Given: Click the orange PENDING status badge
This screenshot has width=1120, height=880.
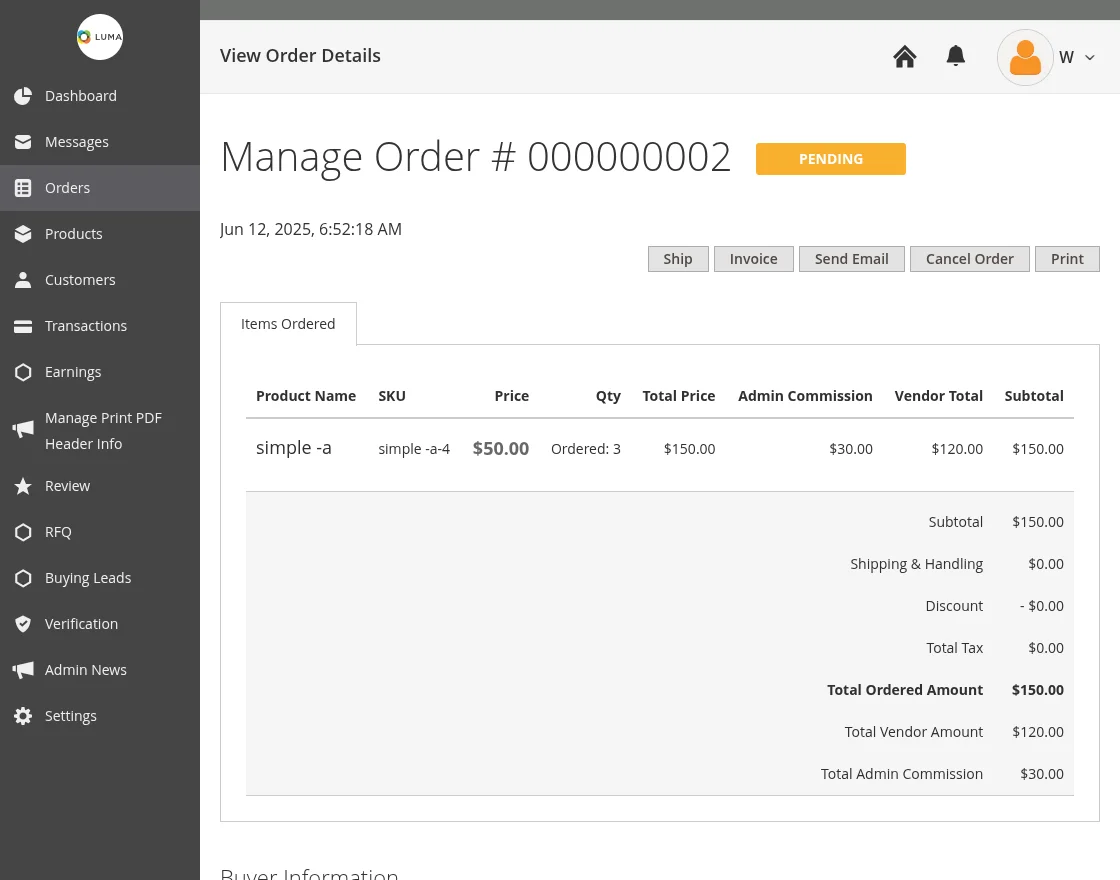Looking at the screenshot, I should [831, 158].
